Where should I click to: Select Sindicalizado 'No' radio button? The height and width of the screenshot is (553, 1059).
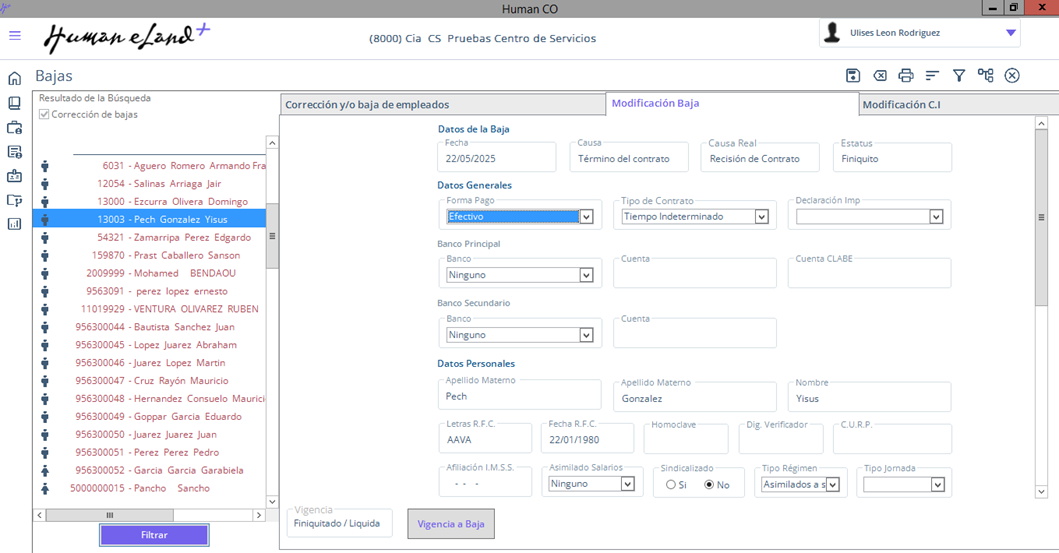point(710,485)
